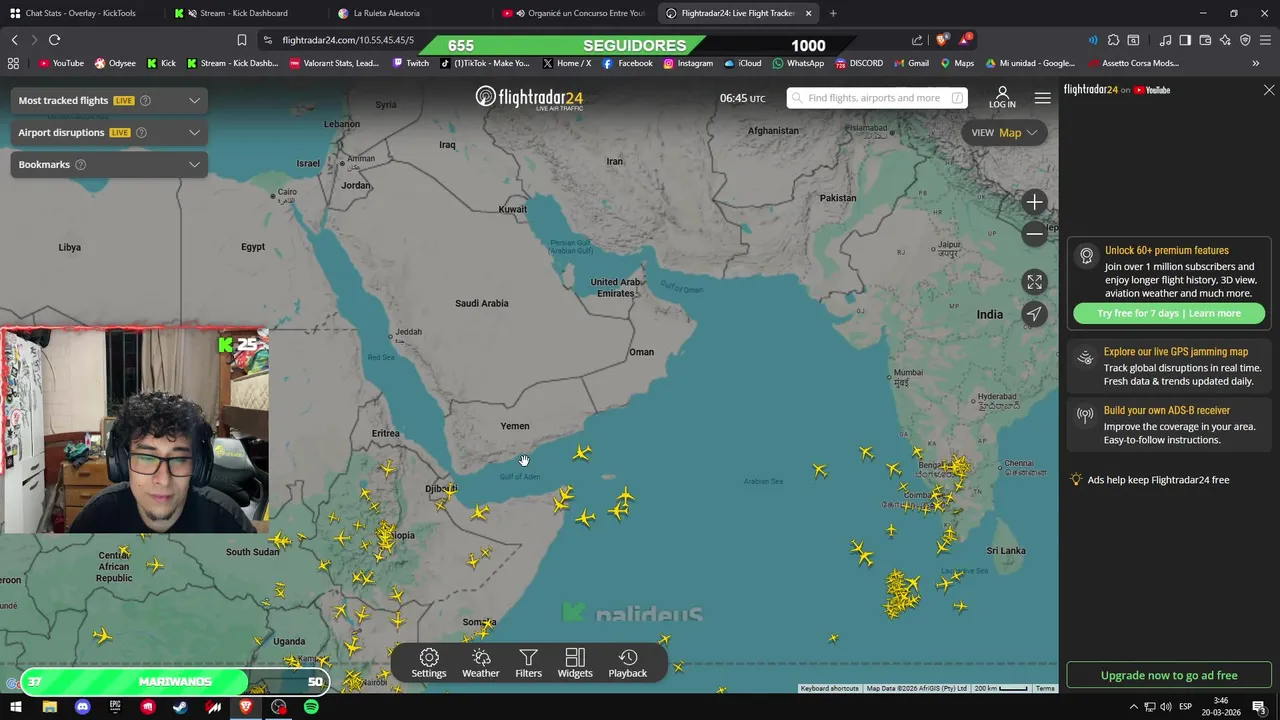The width and height of the screenshot is (1280, 720).
Task: Click the LOG IN user icon
Action: 1002,98
